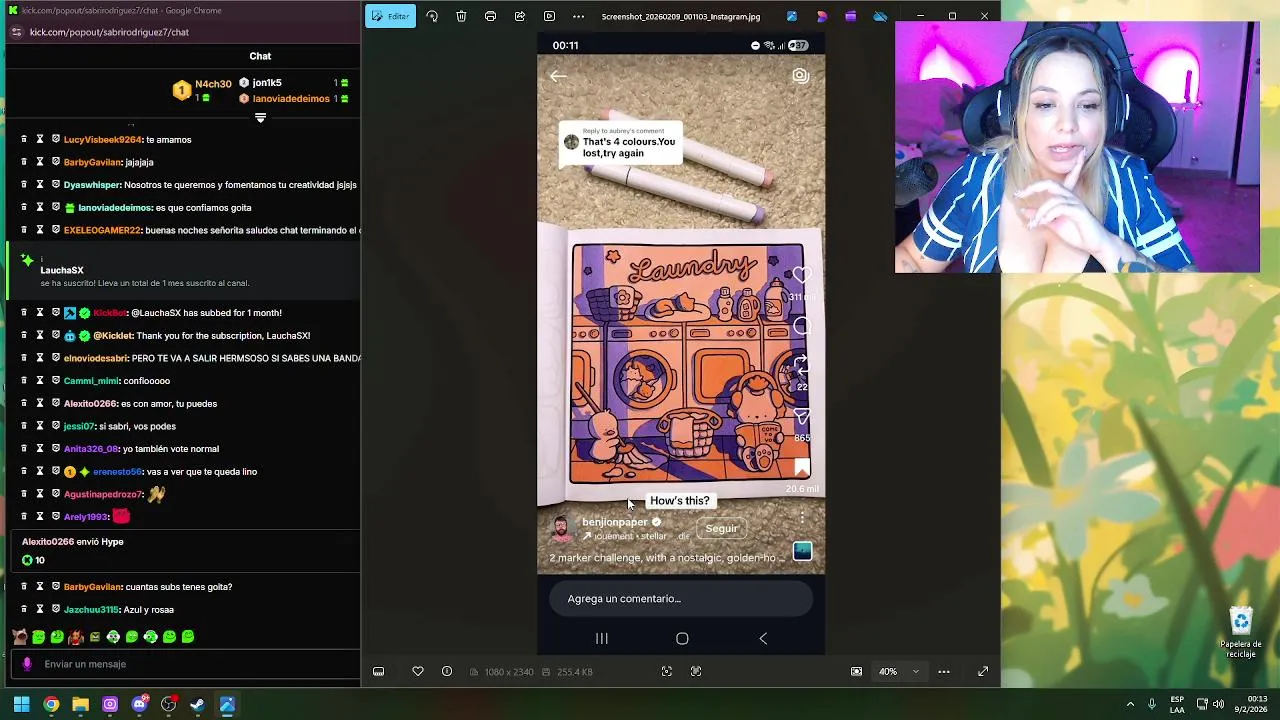This screenshot has height=720, width=1280.
Task: Click the Chrome address bar URL
Action: 109,32
